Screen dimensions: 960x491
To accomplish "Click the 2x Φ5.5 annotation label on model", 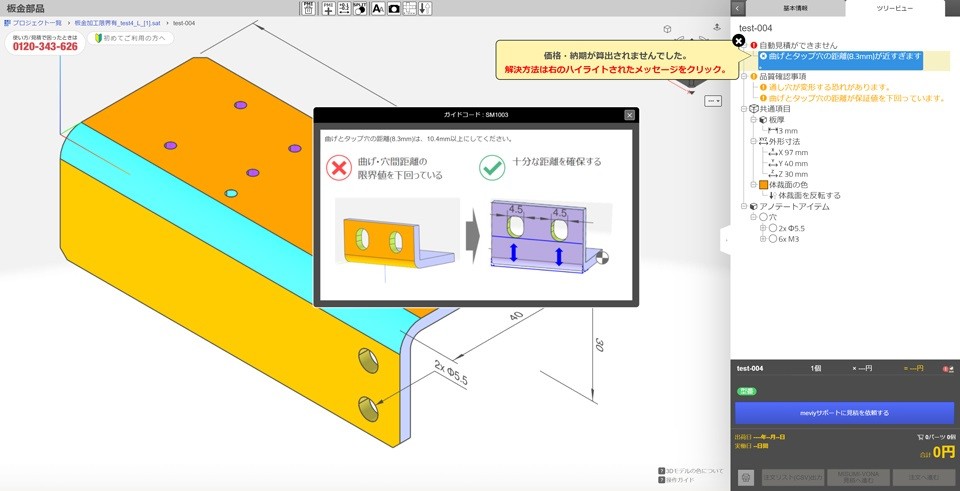I will coord(451,372).
